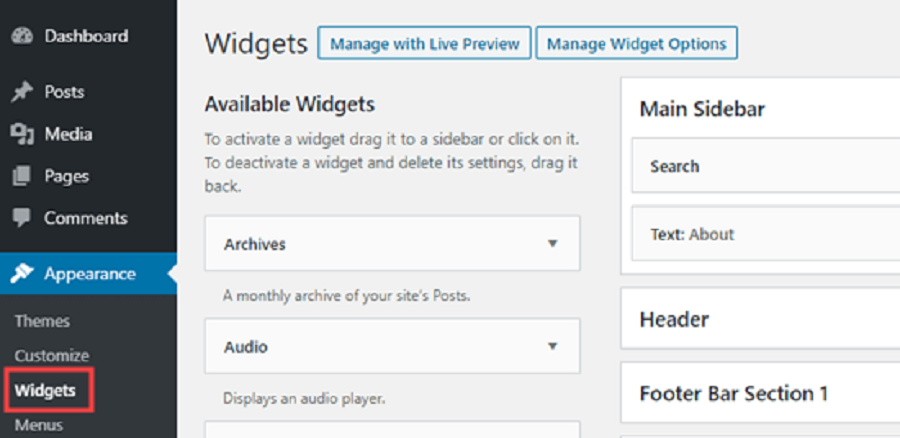Expand the Header widget area
900x438 pixels.
760,319
